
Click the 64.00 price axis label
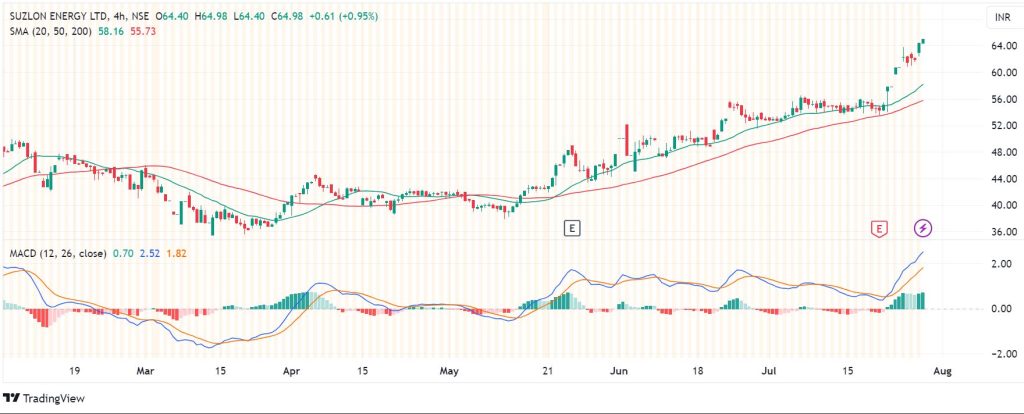click(x=1002, y=46)
